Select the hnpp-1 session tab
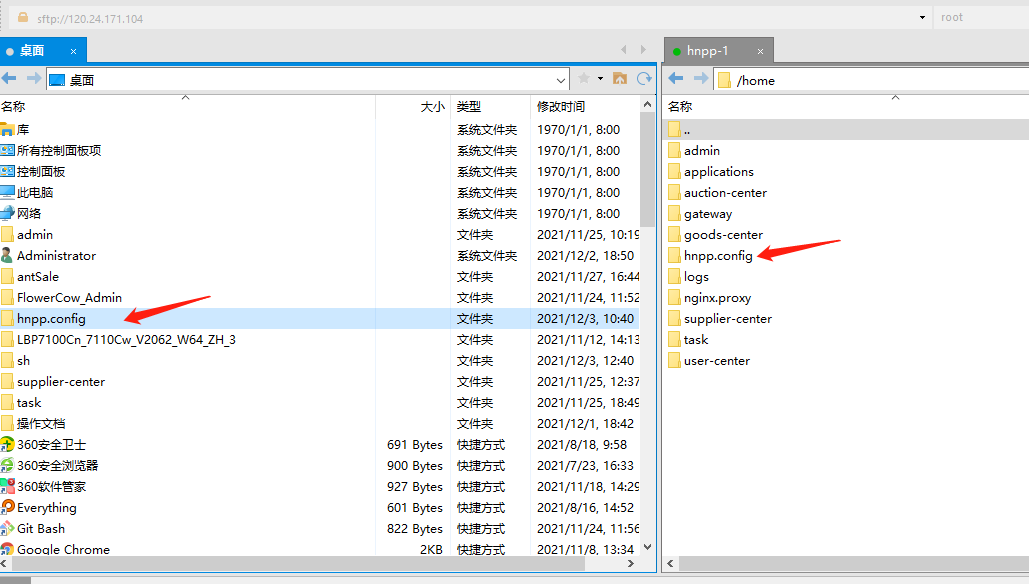The image size is (1029, 584). coord(712,49)
